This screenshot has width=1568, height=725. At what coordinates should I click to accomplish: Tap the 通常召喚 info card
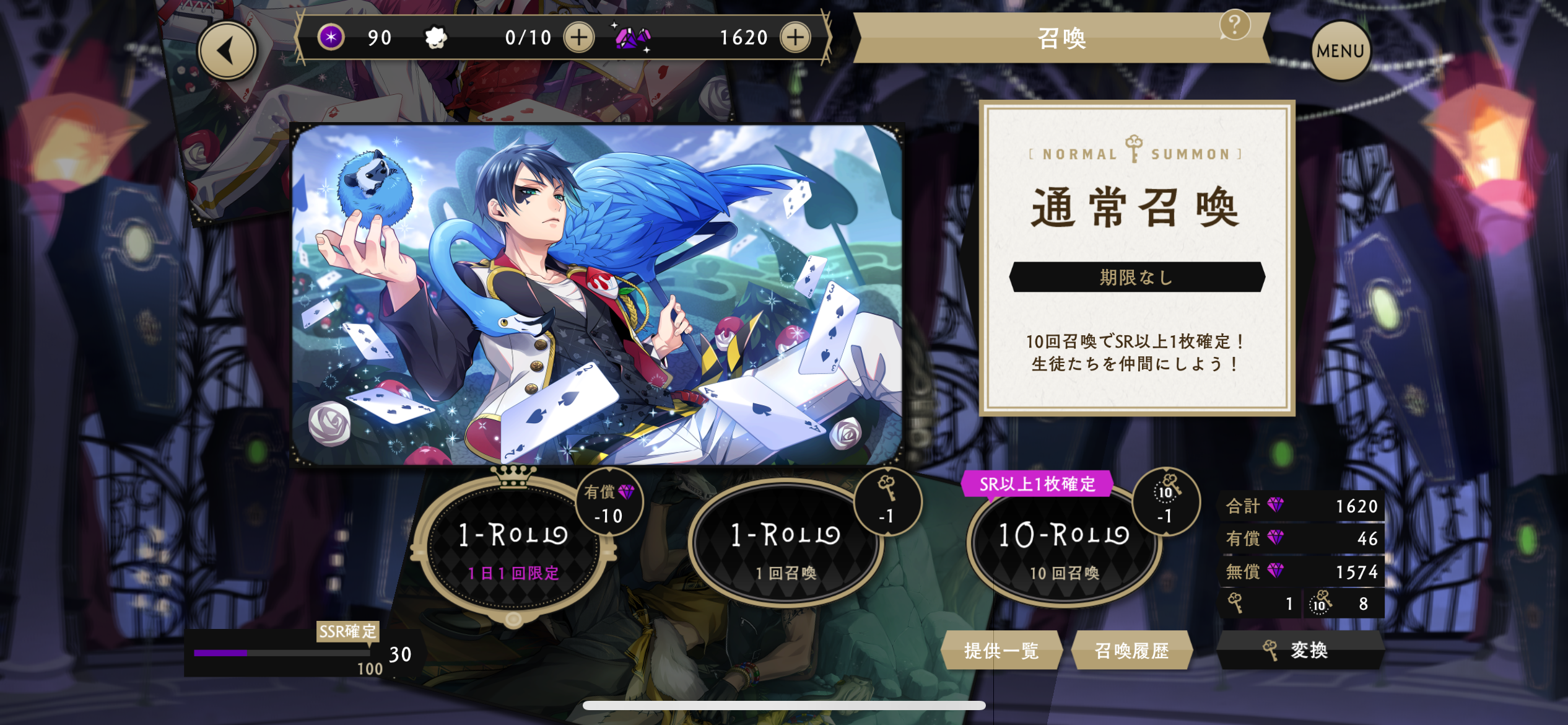click(x=1137, y=258)
